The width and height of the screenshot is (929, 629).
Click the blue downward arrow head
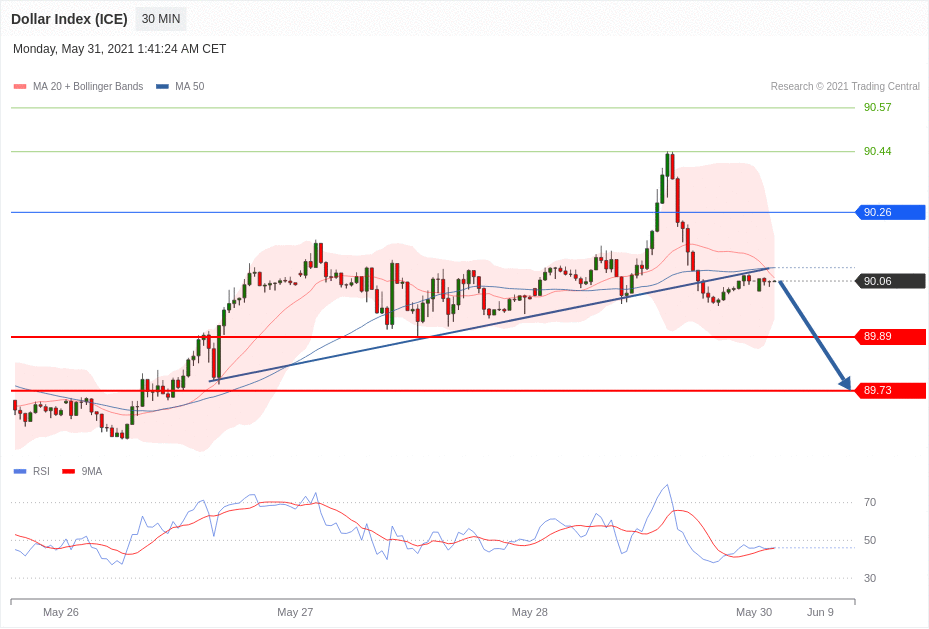coord(845,383)
